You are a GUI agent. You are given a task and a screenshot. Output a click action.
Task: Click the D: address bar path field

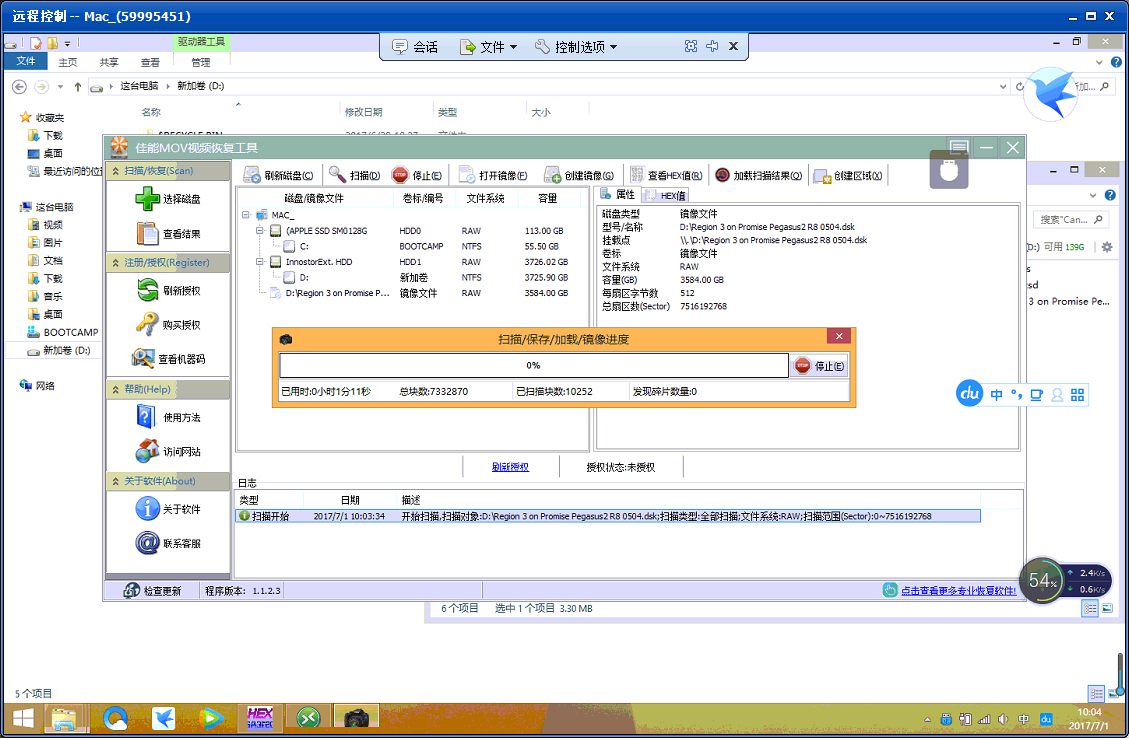[549, 86]
